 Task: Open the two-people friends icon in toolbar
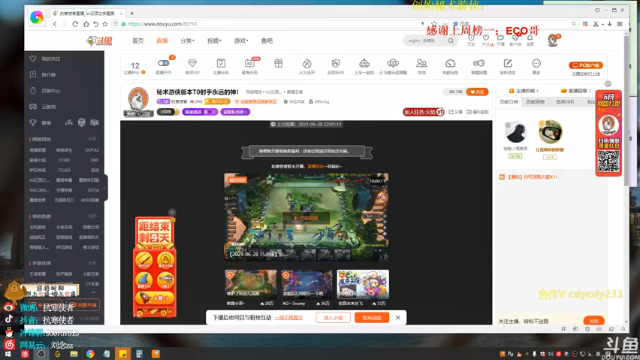click(422, 63)
